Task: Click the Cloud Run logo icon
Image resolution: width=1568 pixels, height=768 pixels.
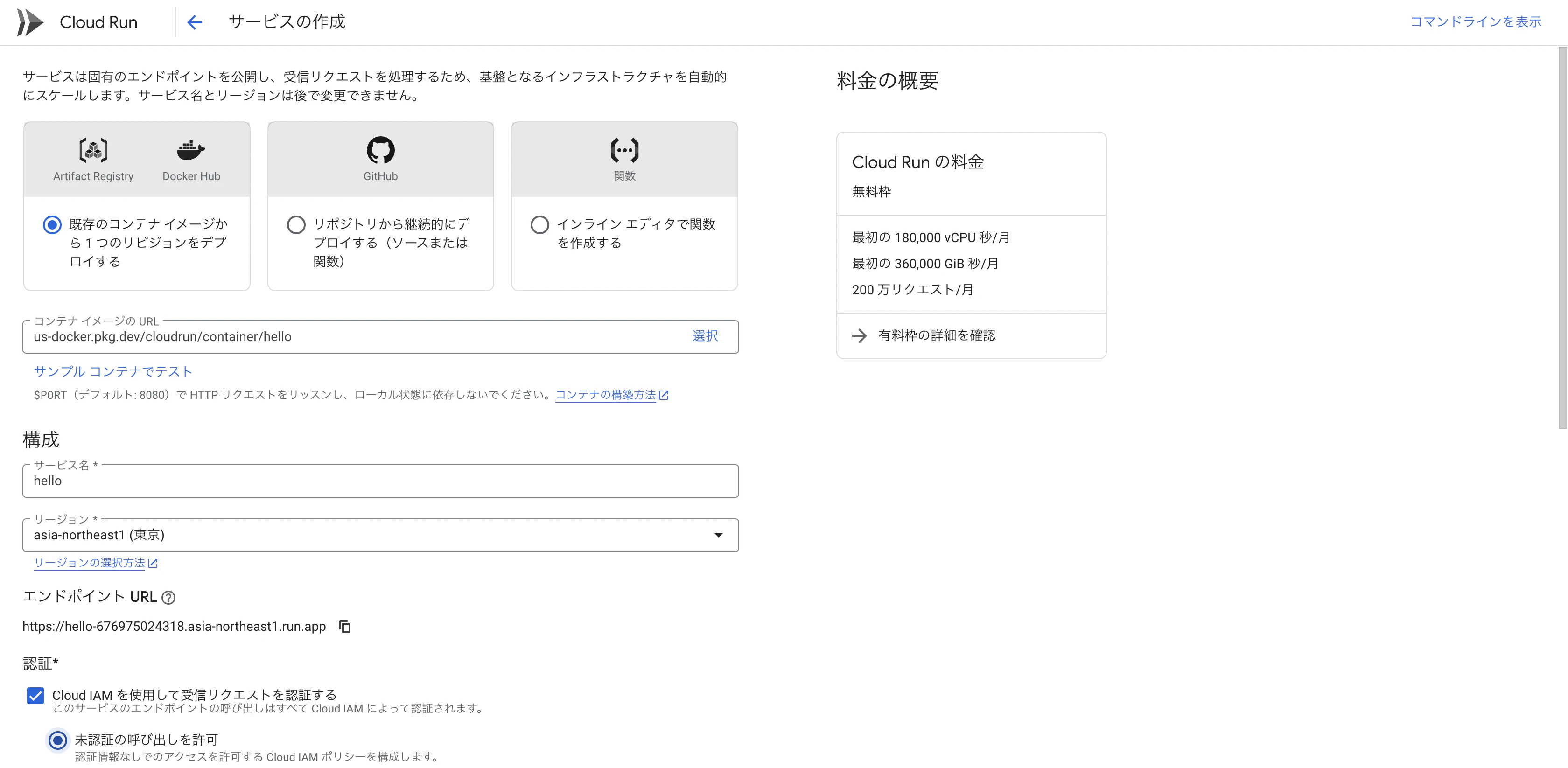Action: 30,22
